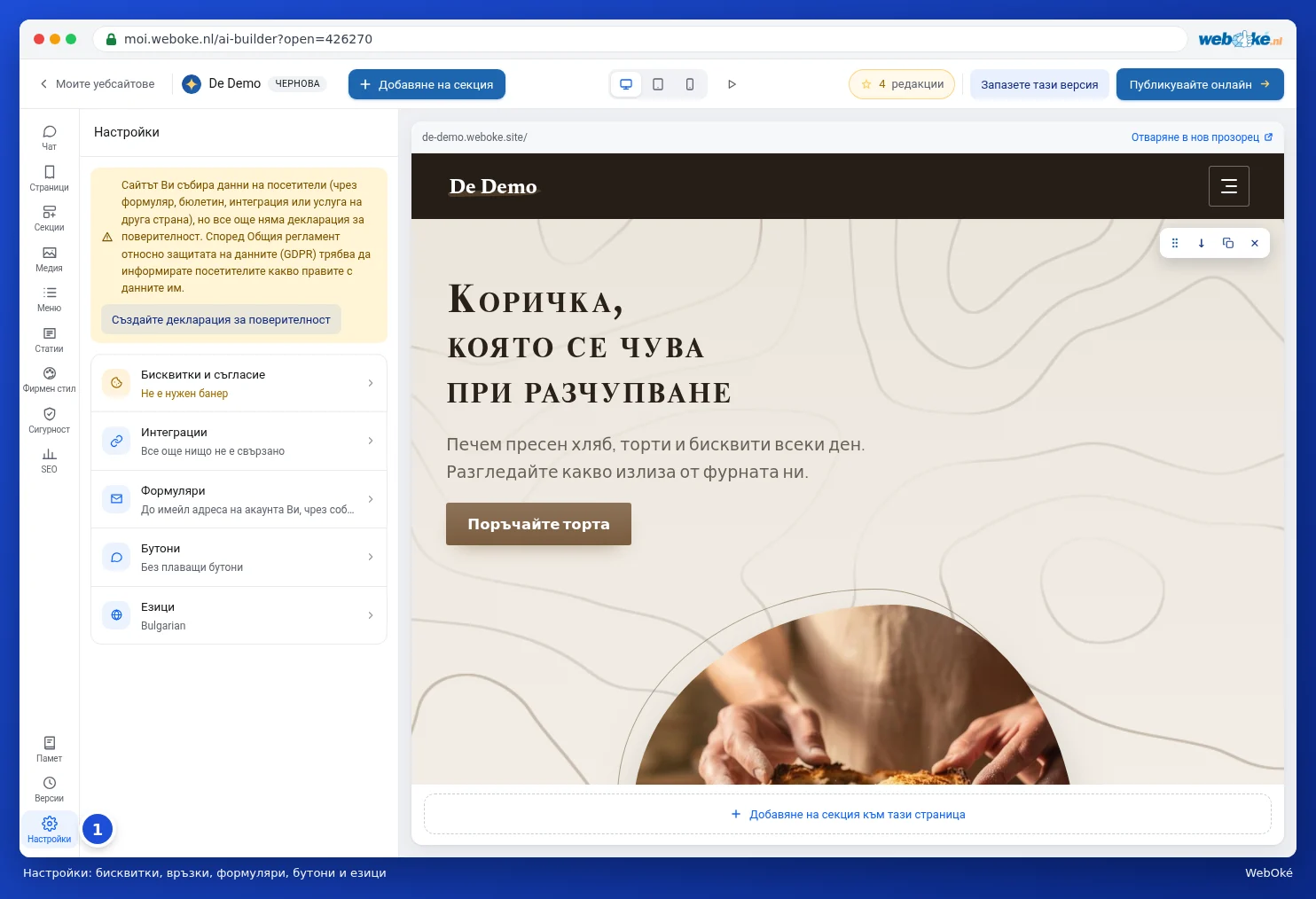Expand the Езици settings row
The height and width of the screenshot is (899, 1316).
[x=239, y=616]
